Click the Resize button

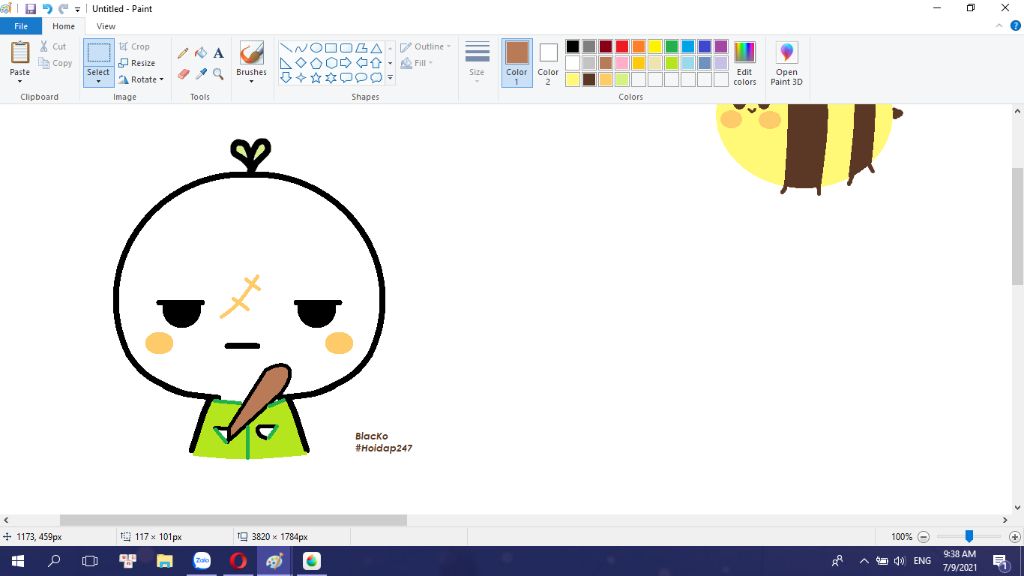[x=137, y=63]
